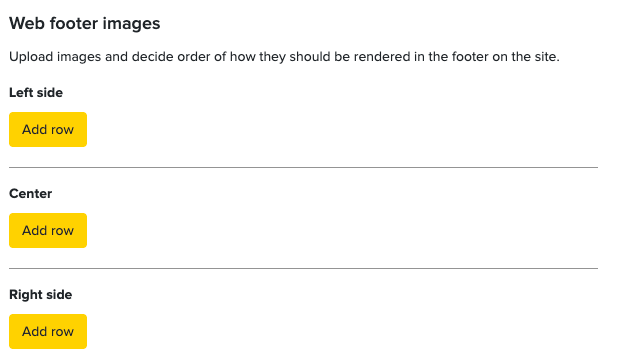Click the Right side section label
Image resolution: width=617 pixels, height=362 pixels.
pyautogui.click(x=41, y=295)
